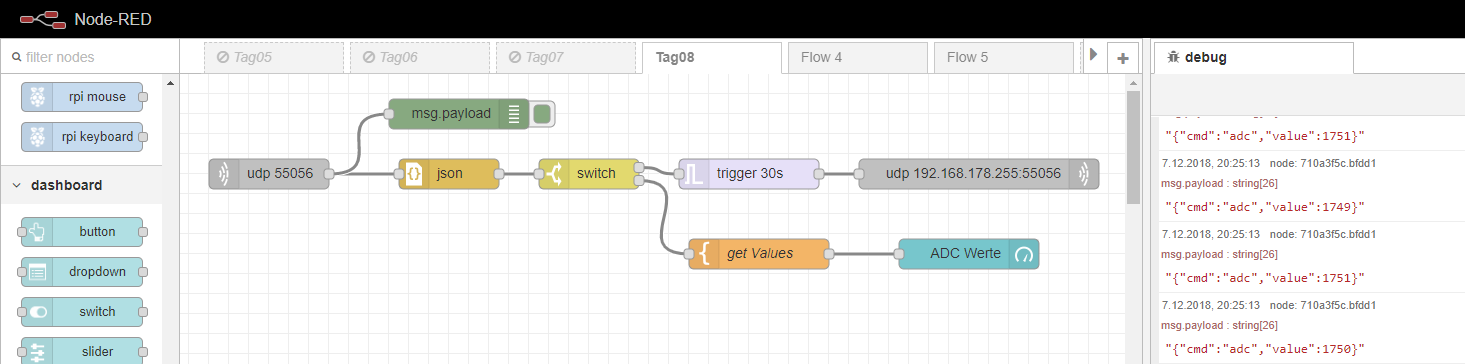This screenshot has height=364, width=1465.
Task: Select the json node
Action: tap(449, 174)
